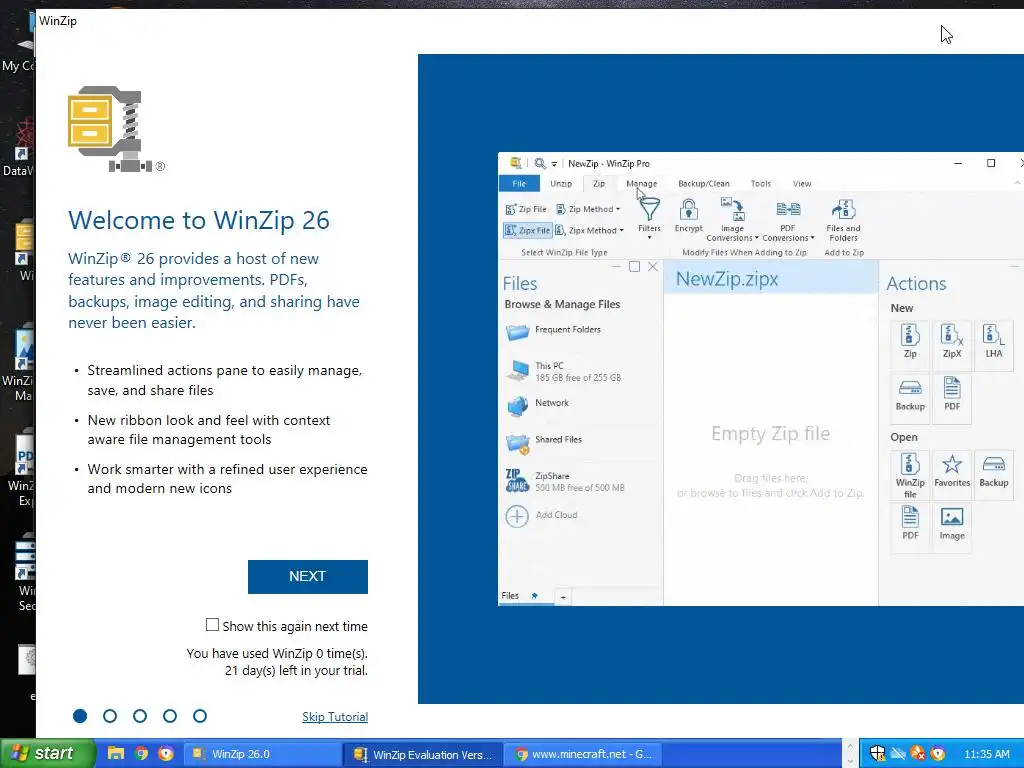The height and width of the screenshot is (768, 1024).
Task: Open the folder icon in quick launch
Action: coord(116,754)
